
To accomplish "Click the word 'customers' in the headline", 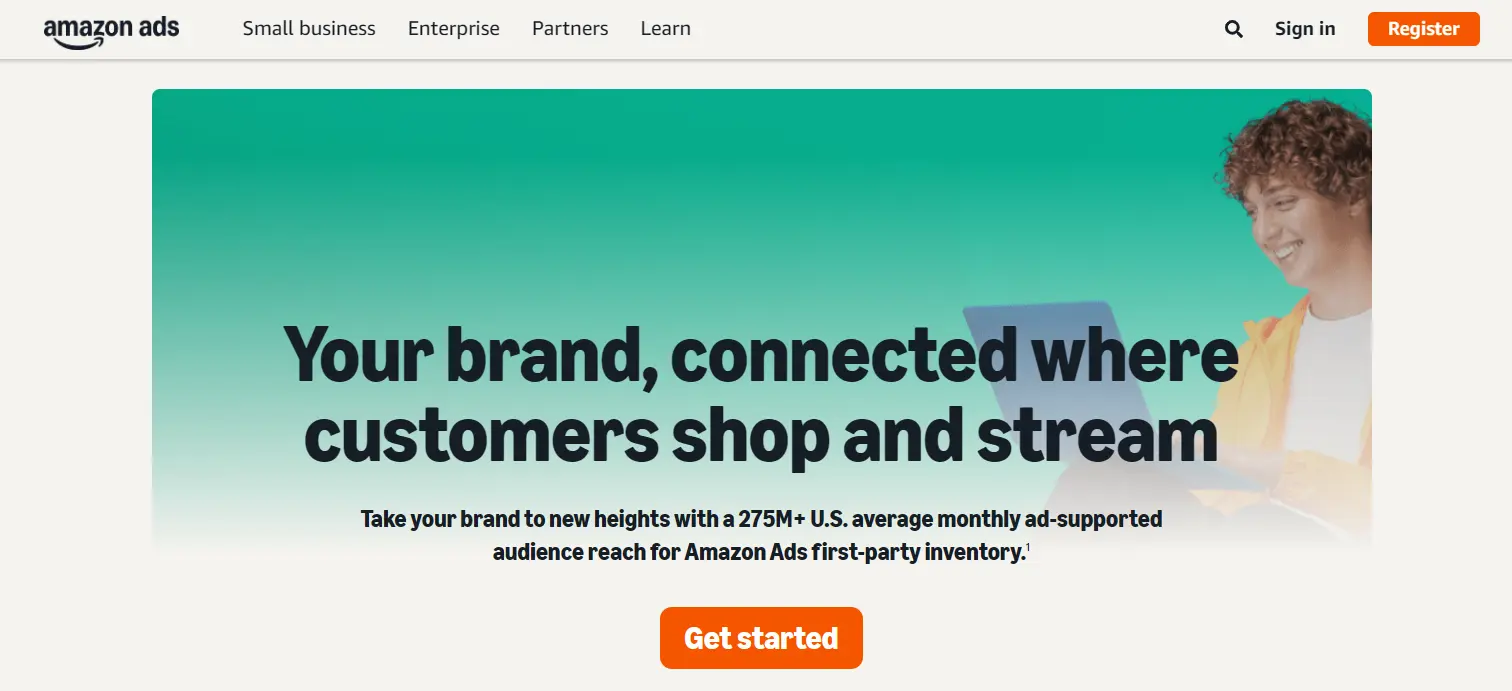I will (x=481, y=436).
